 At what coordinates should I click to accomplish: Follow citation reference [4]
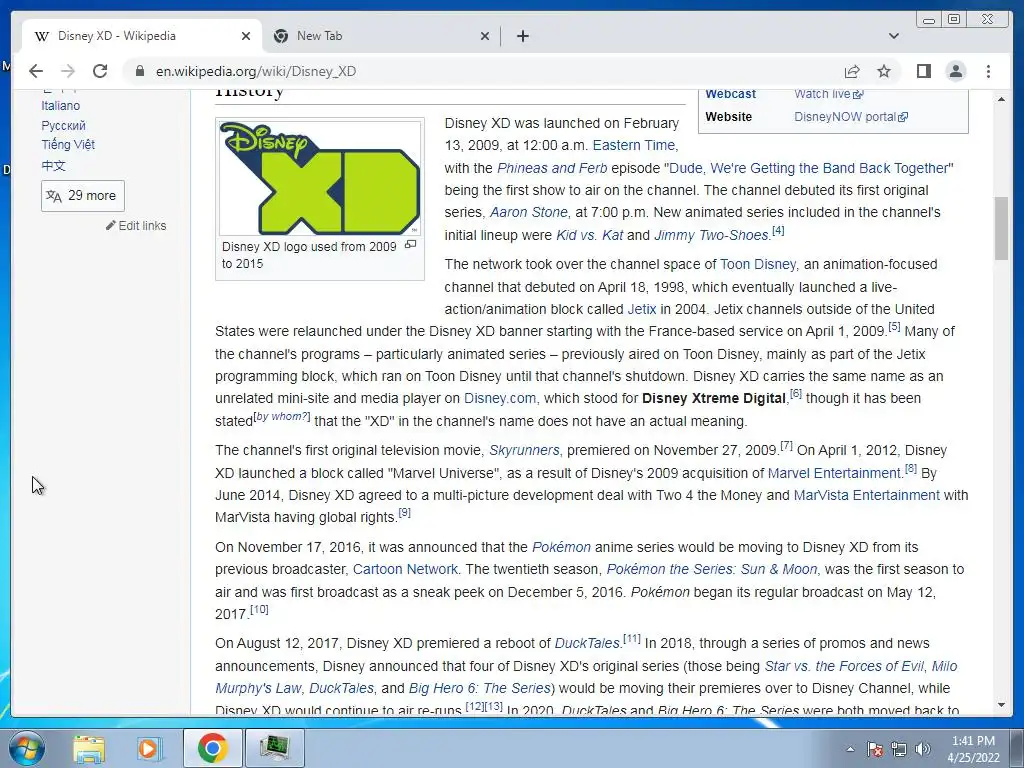point(778,231)
